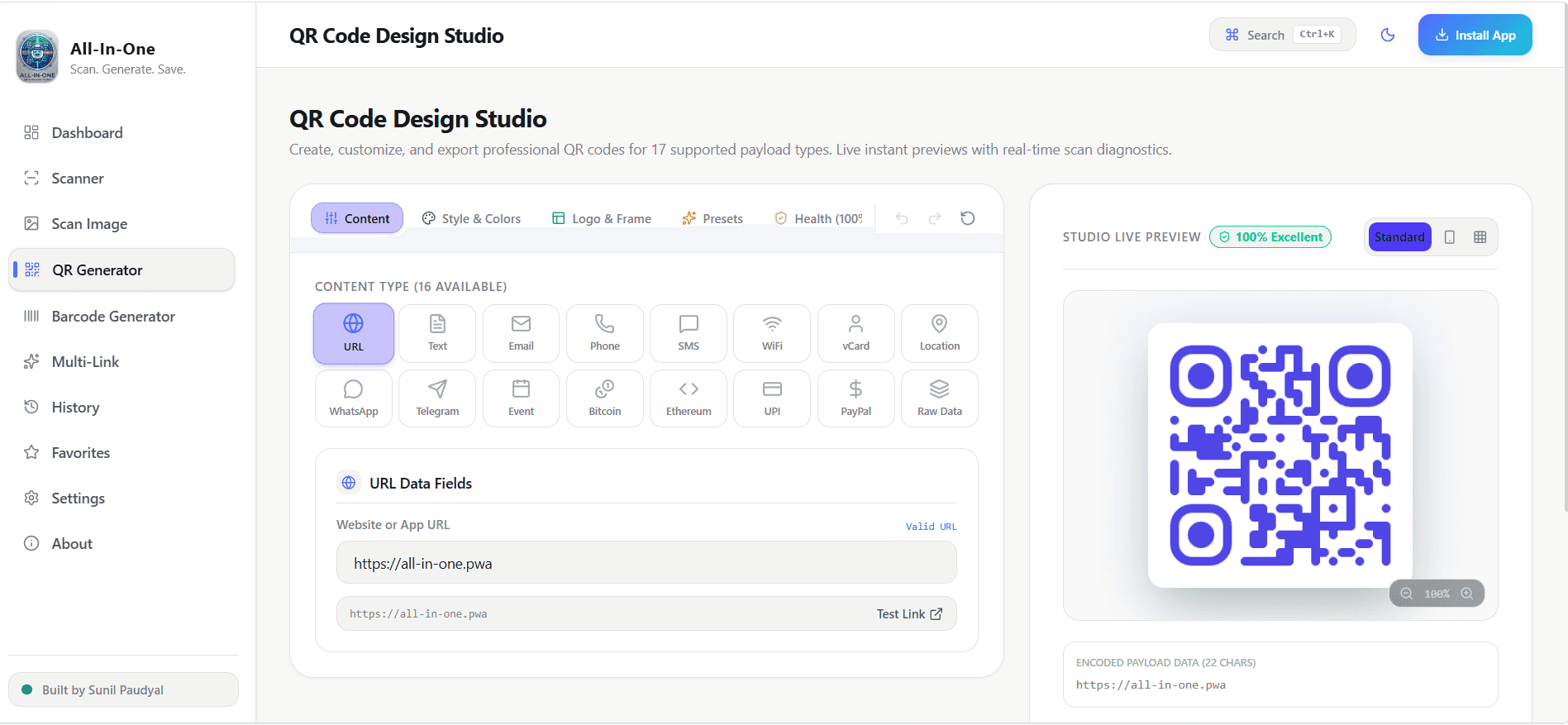This screenshot has width=1568, height=725.
Task: Open the History page
Action: click(122, 408)
